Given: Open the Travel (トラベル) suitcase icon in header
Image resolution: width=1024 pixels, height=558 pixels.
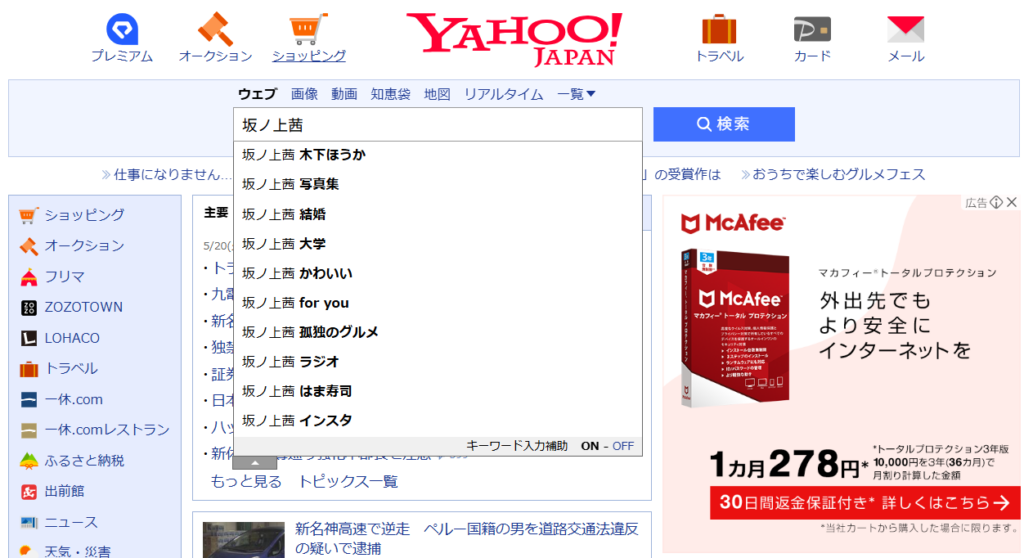Looking at the screenshot, I should (719, 30).
